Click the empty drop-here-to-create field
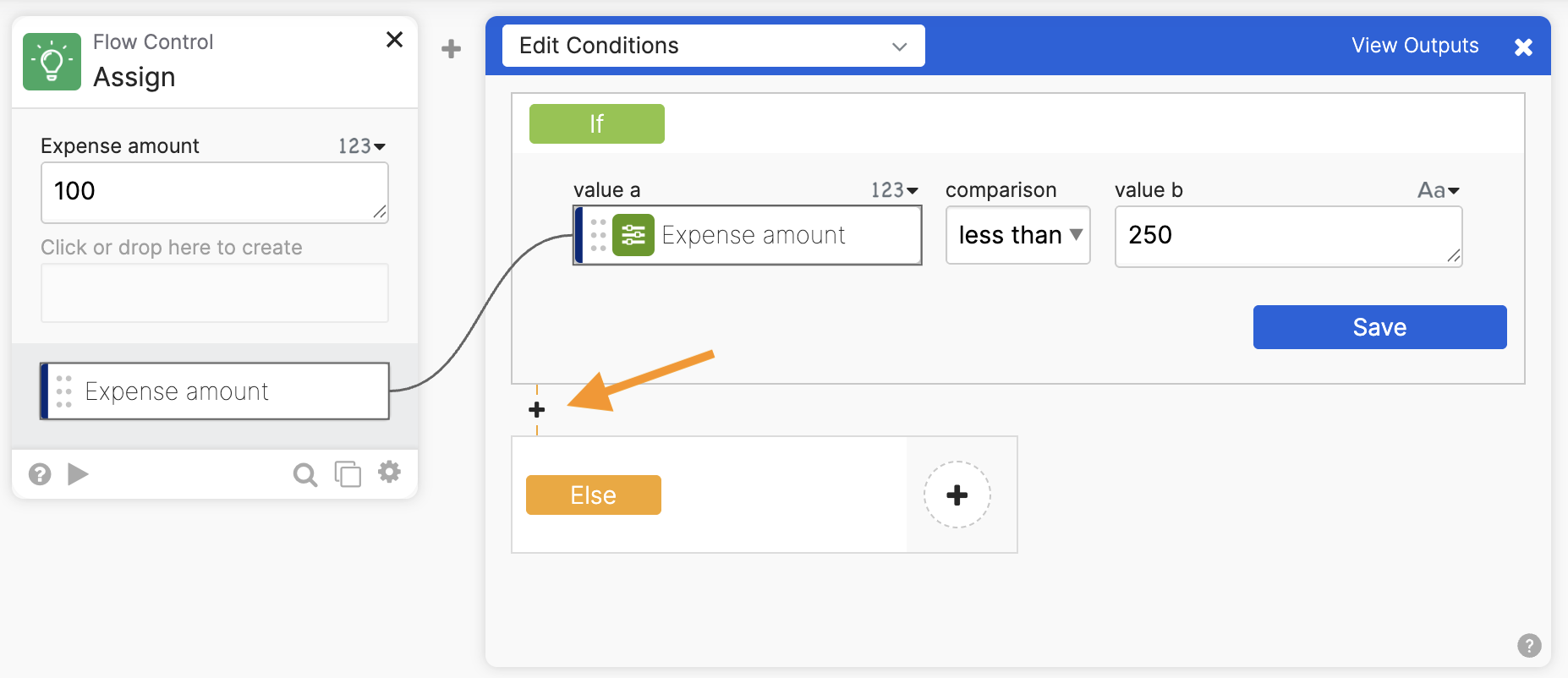The image size is (1568, 678). point(214,293)
